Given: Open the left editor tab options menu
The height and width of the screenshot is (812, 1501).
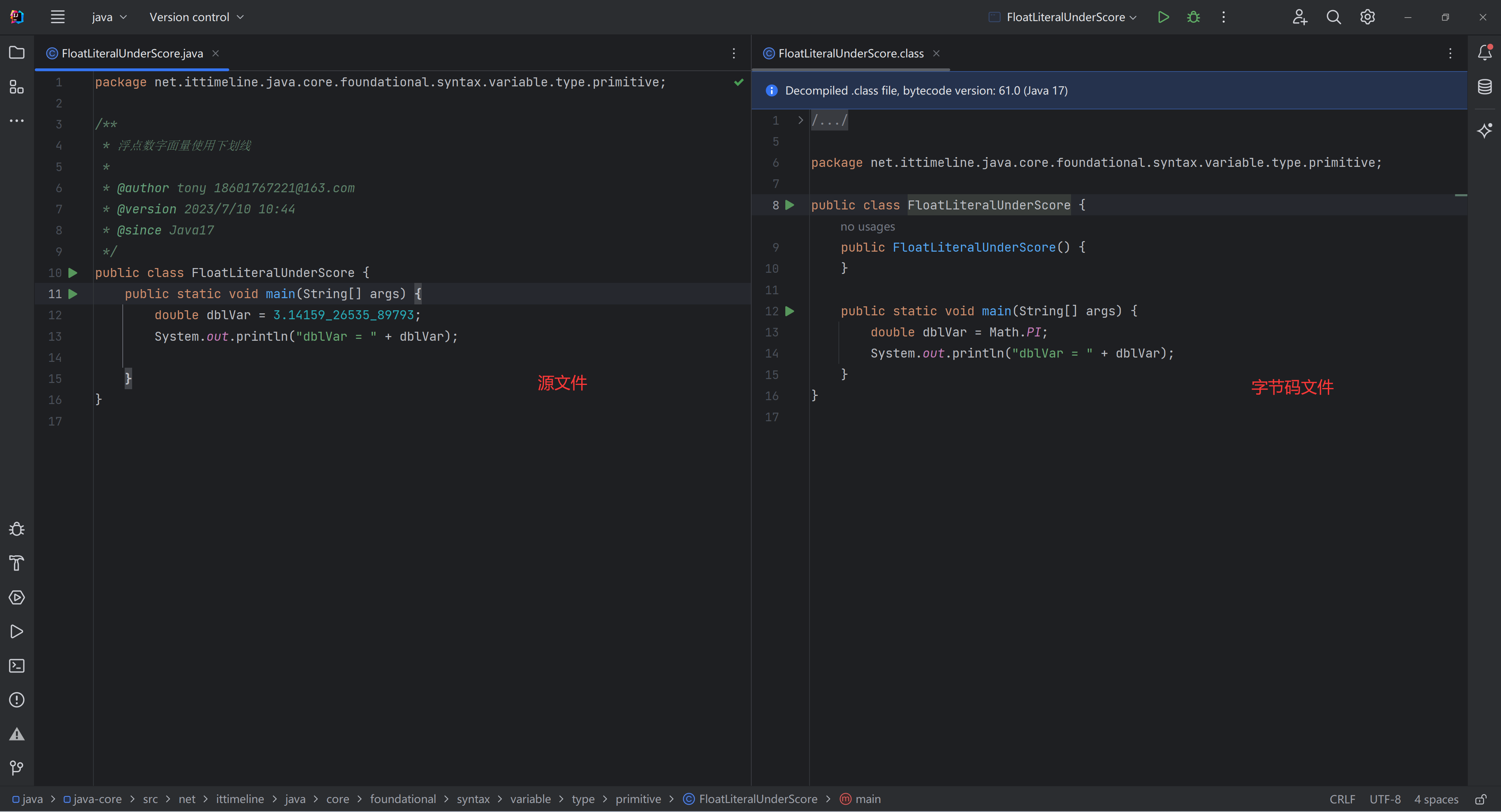Looking at the screenshot, I should coord(734,54).
